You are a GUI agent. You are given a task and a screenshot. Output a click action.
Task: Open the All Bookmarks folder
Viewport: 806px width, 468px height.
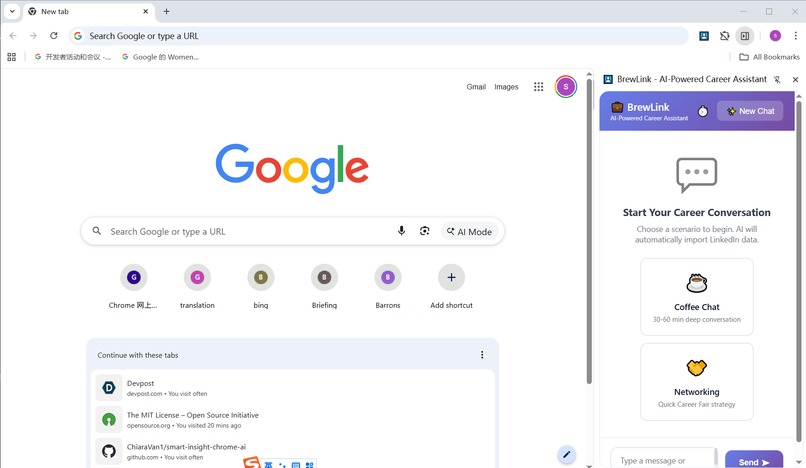769,57
